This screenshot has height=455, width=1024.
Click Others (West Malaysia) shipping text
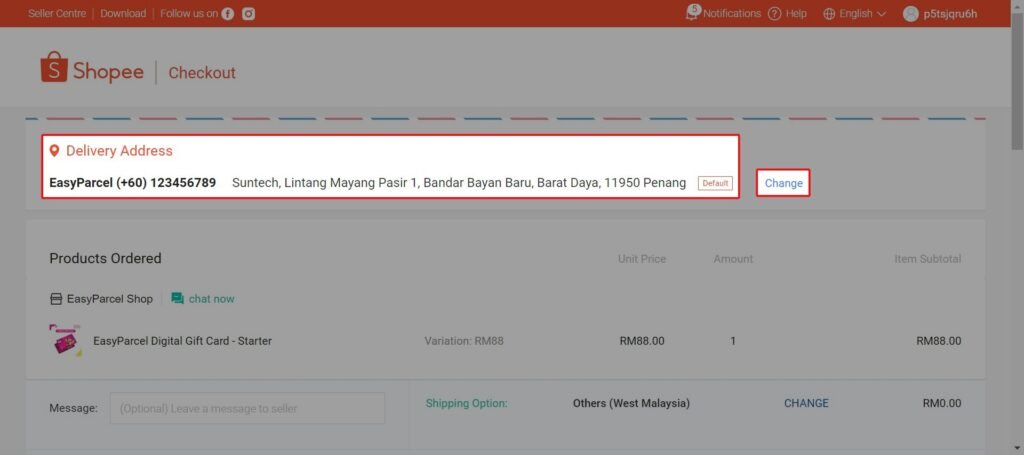coord(632,403)
